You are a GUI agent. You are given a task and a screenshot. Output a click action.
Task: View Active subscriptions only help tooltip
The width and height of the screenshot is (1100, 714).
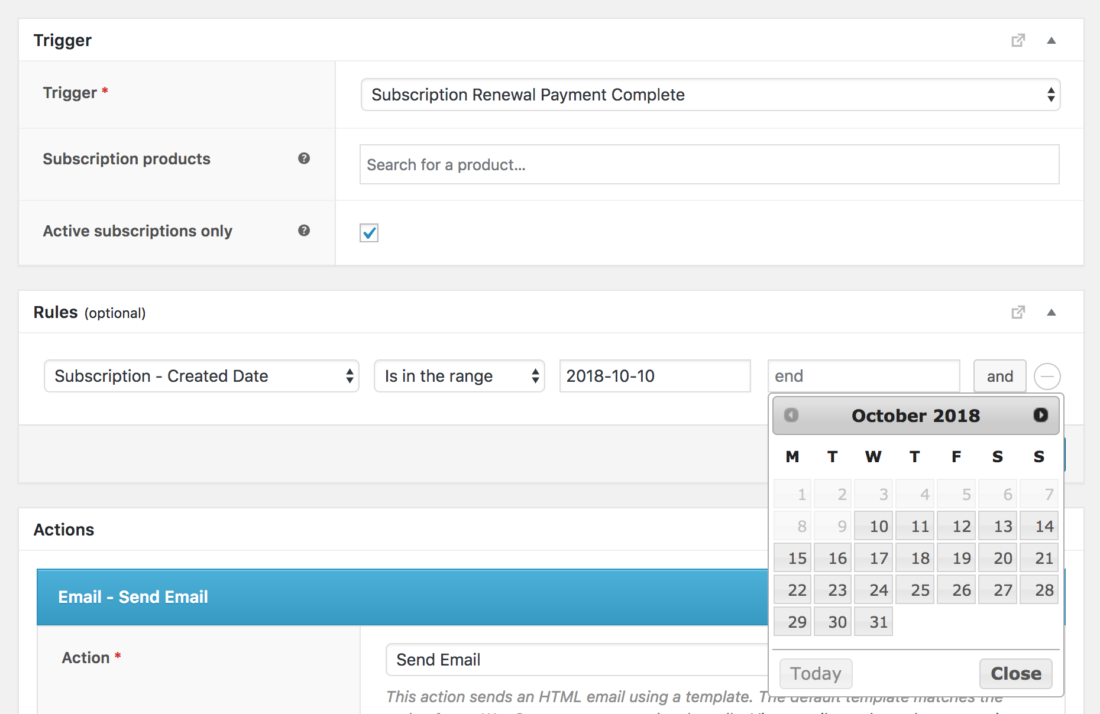pyautogui.click(x=303, y=231)
